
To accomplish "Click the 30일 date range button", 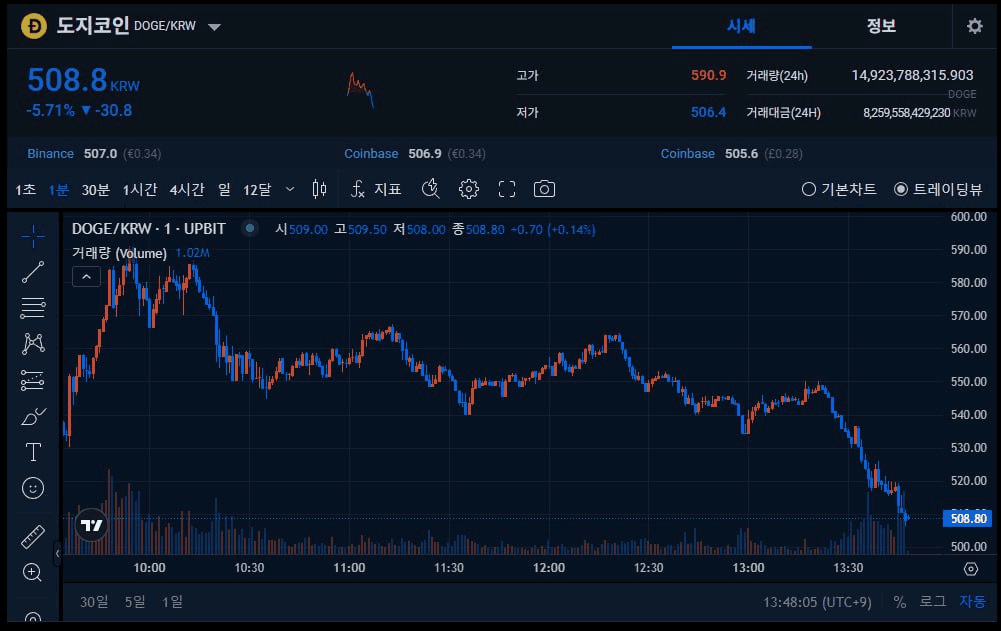I will point(93,602).
